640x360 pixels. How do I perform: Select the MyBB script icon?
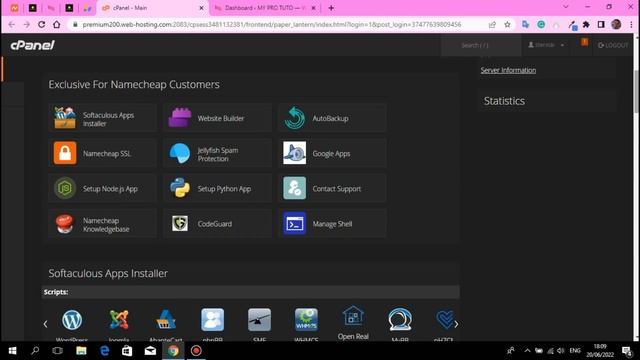pyautogui.click(x=400, y=320)
